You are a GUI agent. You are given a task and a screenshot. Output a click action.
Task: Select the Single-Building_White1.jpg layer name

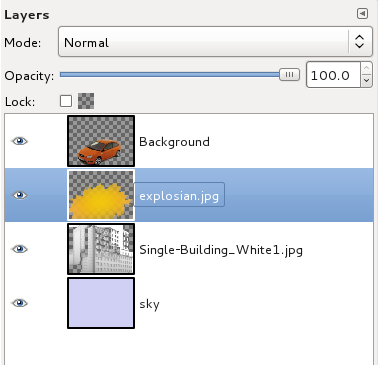point(221,250)
